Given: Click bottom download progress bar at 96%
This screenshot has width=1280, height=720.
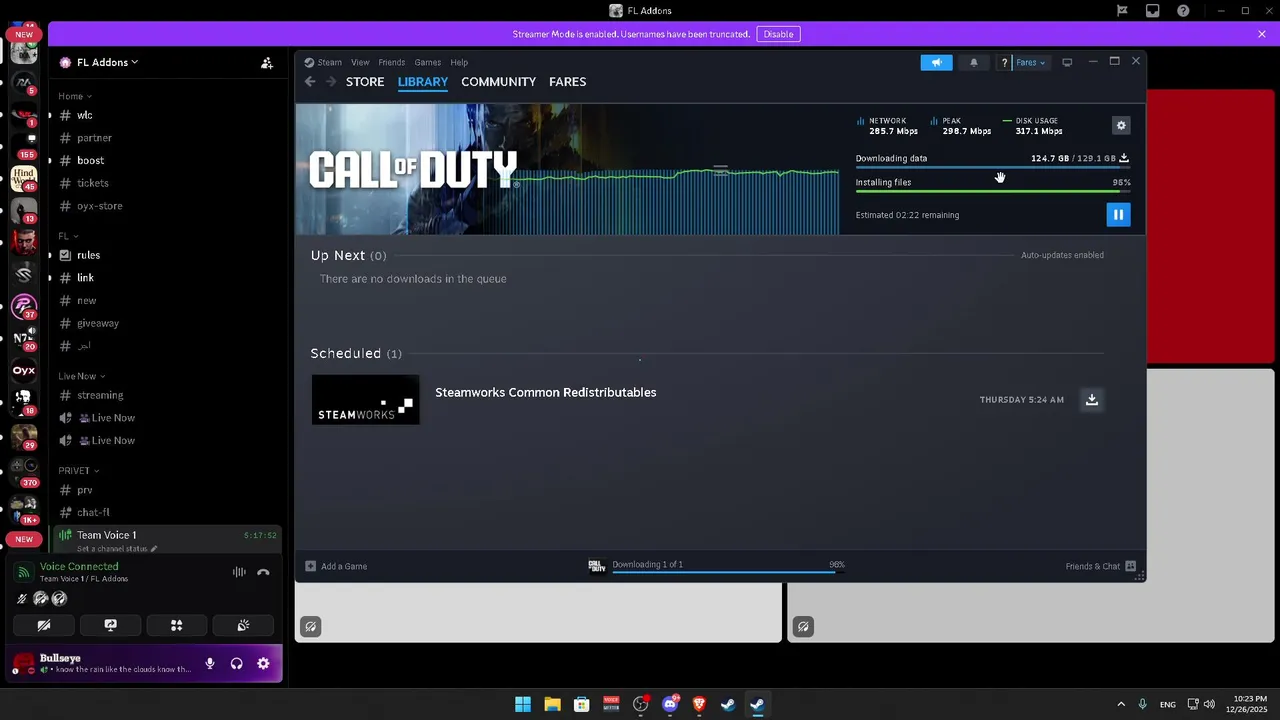Looking at the screenshot, I should click(x=727, y=573).
